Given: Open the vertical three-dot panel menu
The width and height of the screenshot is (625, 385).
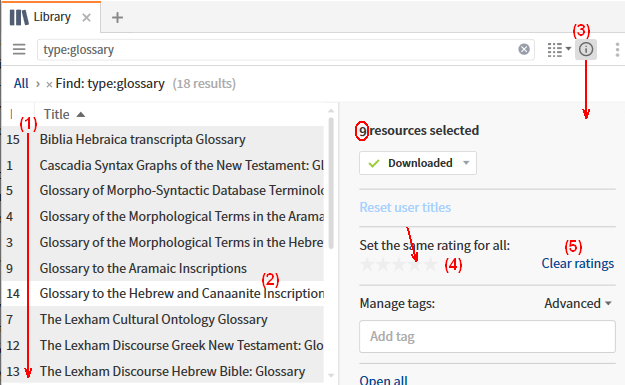Looking at the screenshot, I should (617, 50).
